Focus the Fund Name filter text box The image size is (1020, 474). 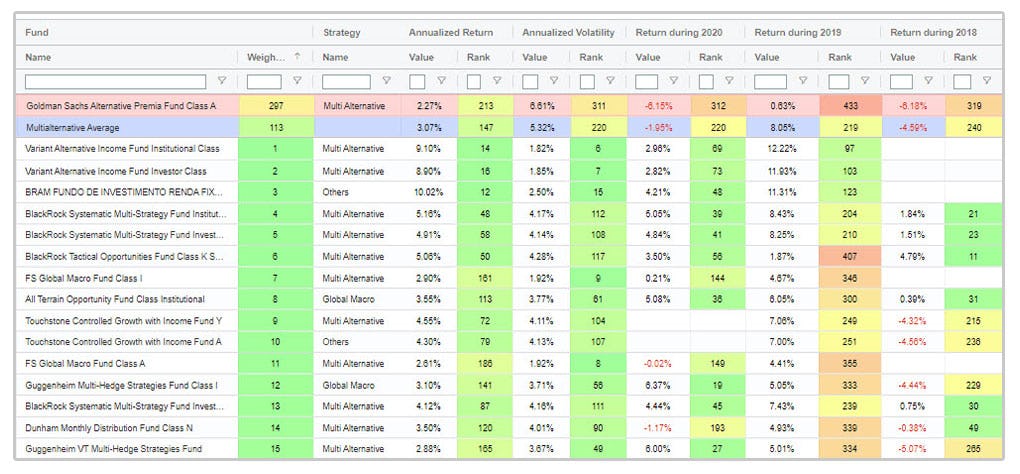(116, 81)
